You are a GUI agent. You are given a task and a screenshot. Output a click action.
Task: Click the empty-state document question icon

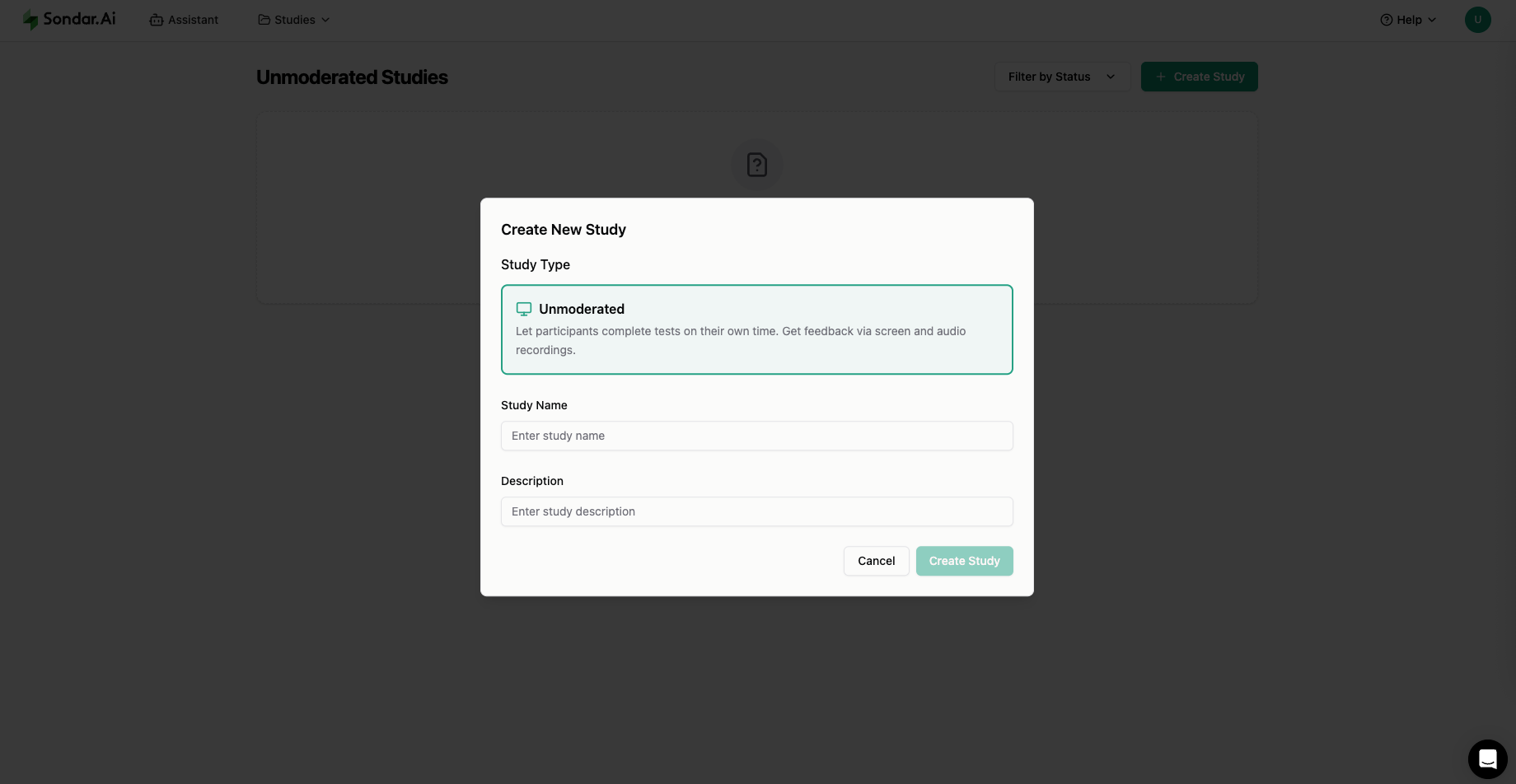pyautogui.click(x=756, y=165)
